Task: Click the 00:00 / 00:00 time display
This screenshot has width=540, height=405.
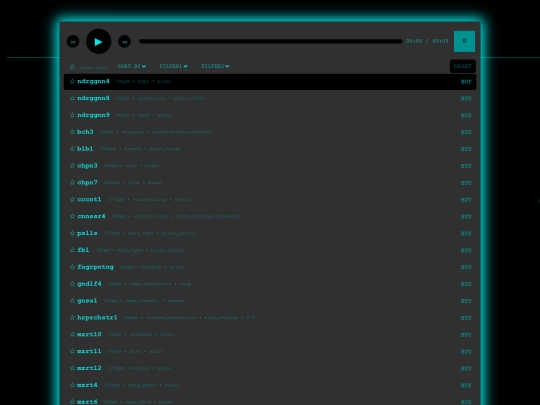Action: coord(427,41)
